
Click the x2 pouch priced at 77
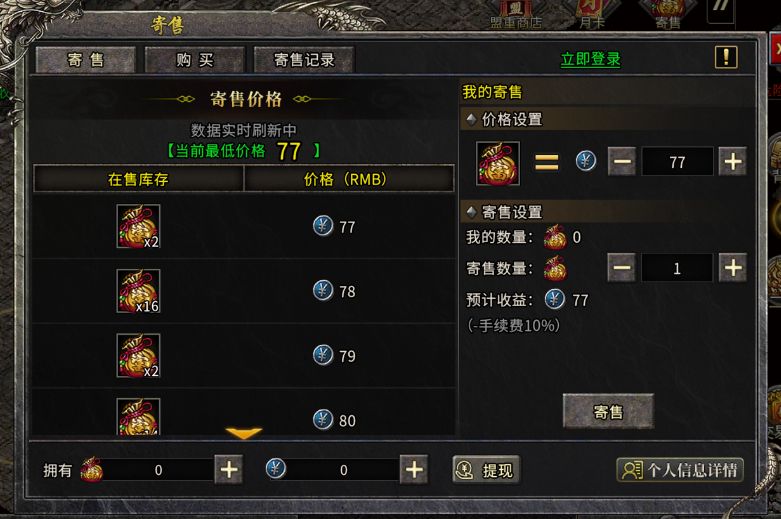coord(138,227)
